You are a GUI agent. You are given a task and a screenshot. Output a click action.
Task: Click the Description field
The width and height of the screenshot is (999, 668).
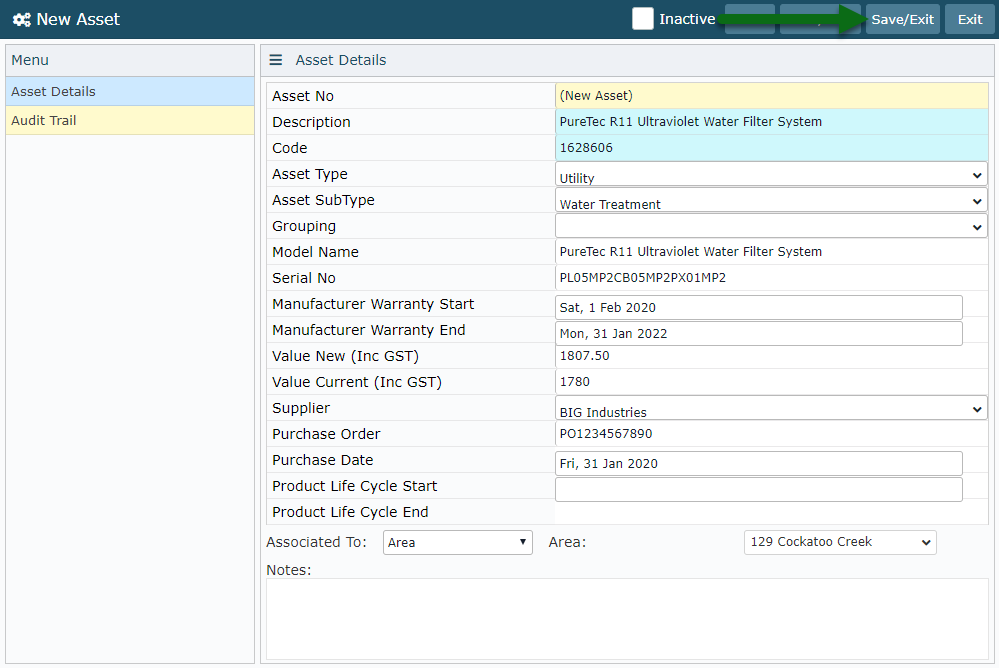pyautogui.click(x=772, y=122)
